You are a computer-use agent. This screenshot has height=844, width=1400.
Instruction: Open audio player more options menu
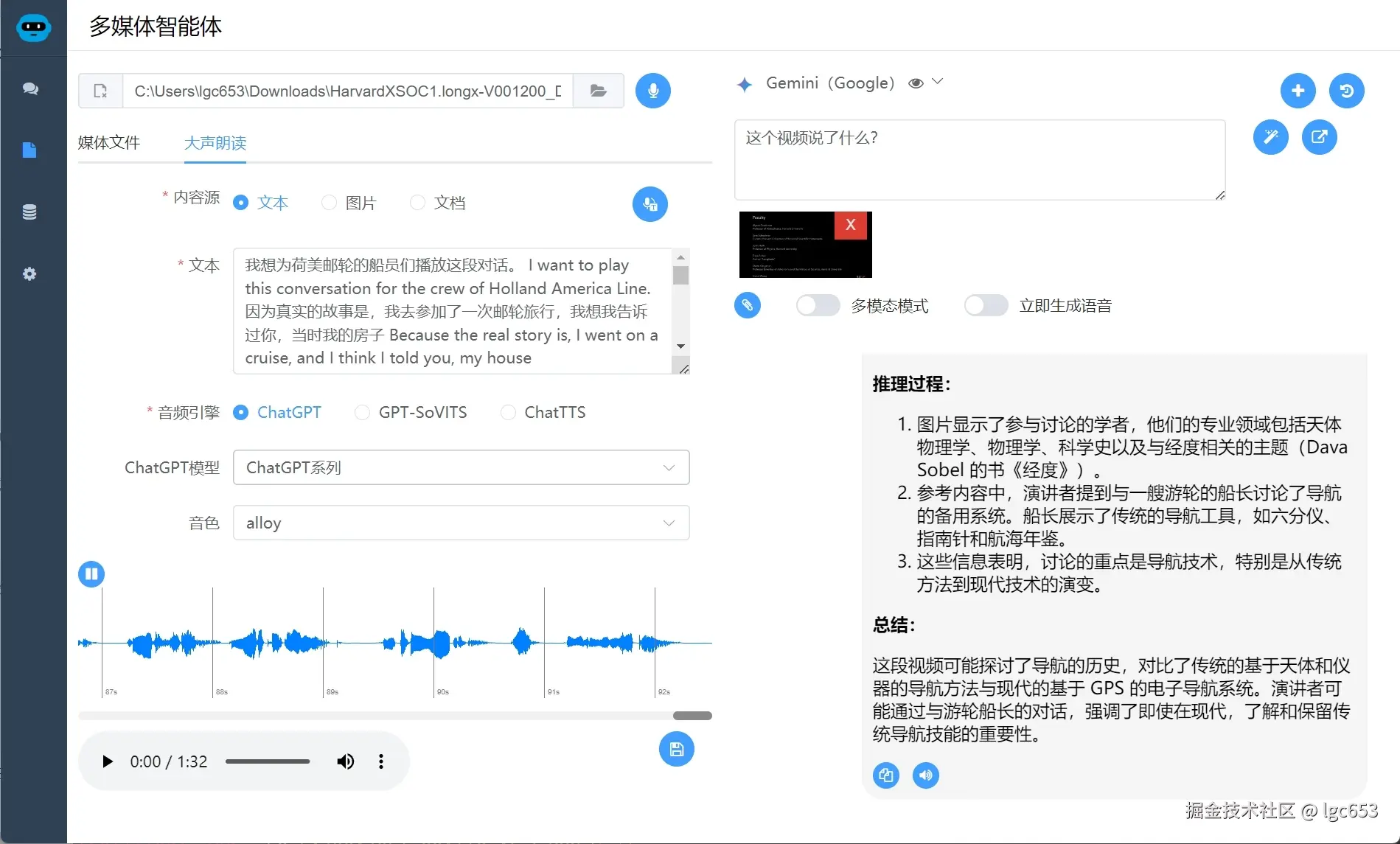(381, 761)
